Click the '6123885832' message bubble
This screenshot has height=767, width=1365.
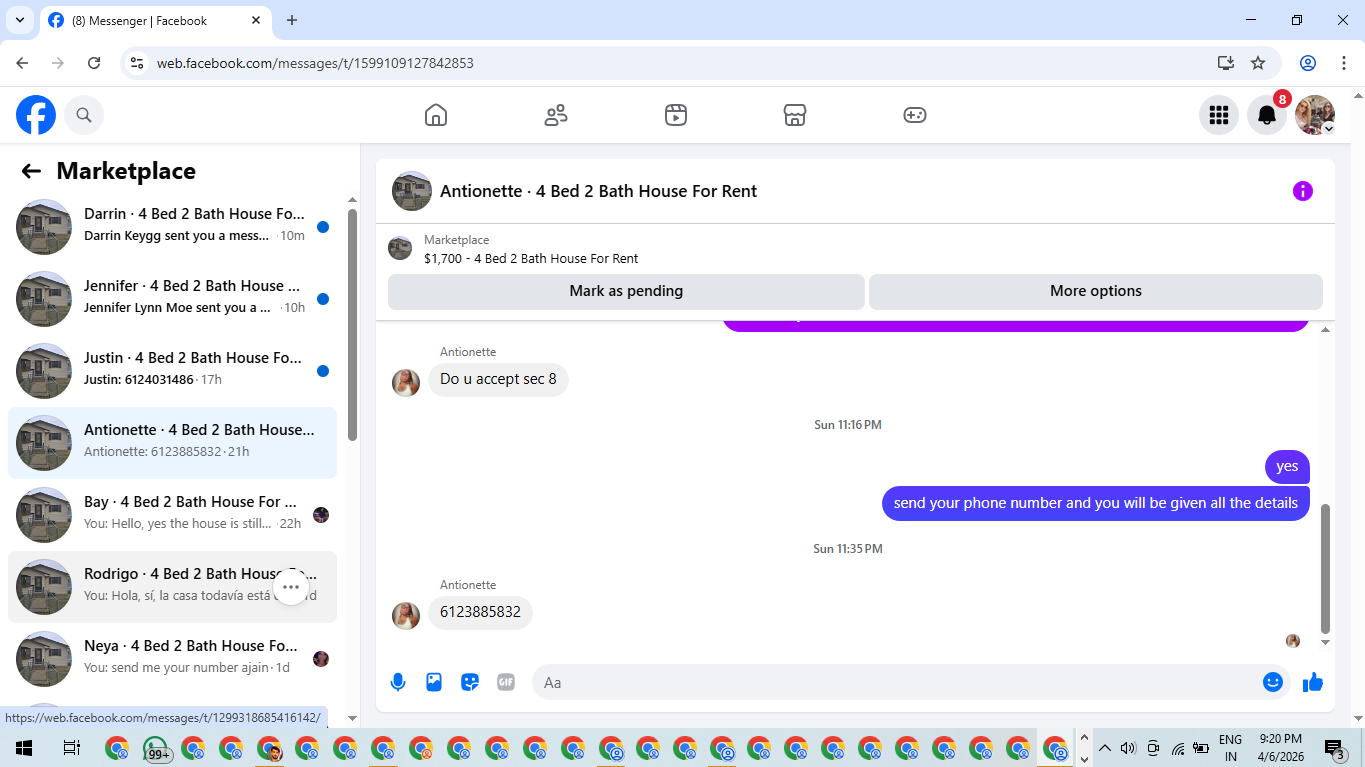coord(481,612)
